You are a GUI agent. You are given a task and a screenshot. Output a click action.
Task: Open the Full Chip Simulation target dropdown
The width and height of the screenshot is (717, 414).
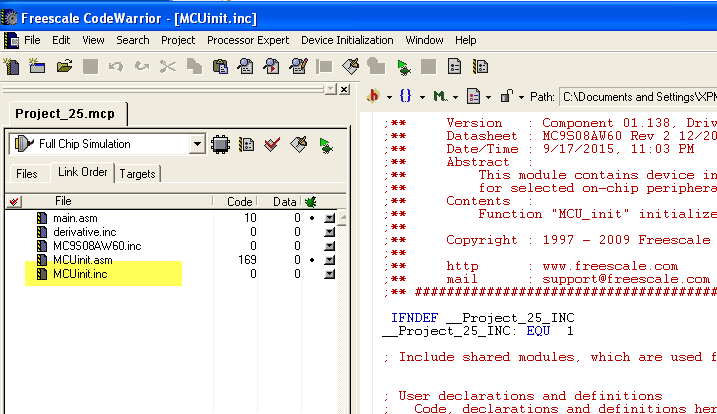(197, 144)
